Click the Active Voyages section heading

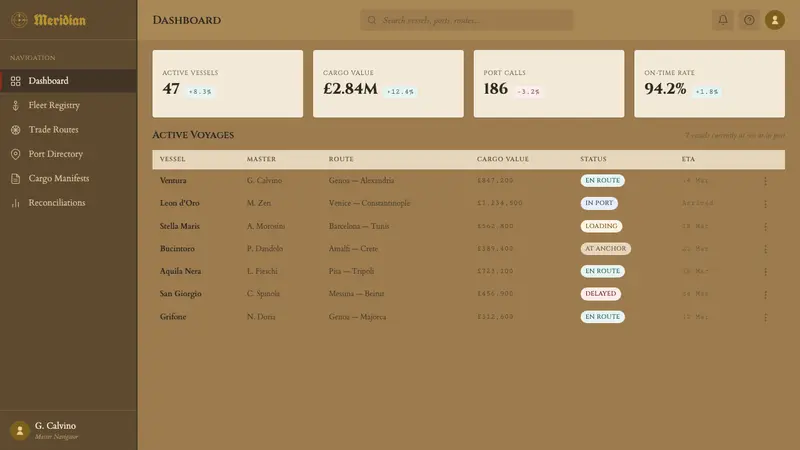(x=193, y=135)
